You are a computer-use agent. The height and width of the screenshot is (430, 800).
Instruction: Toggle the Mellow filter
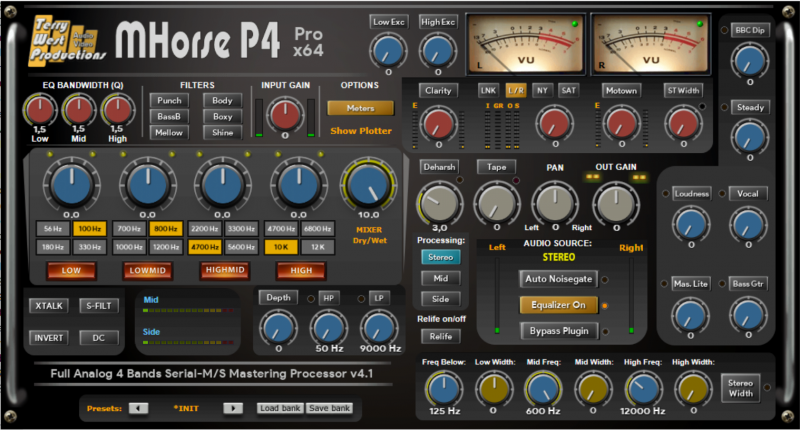coord(169,132)
